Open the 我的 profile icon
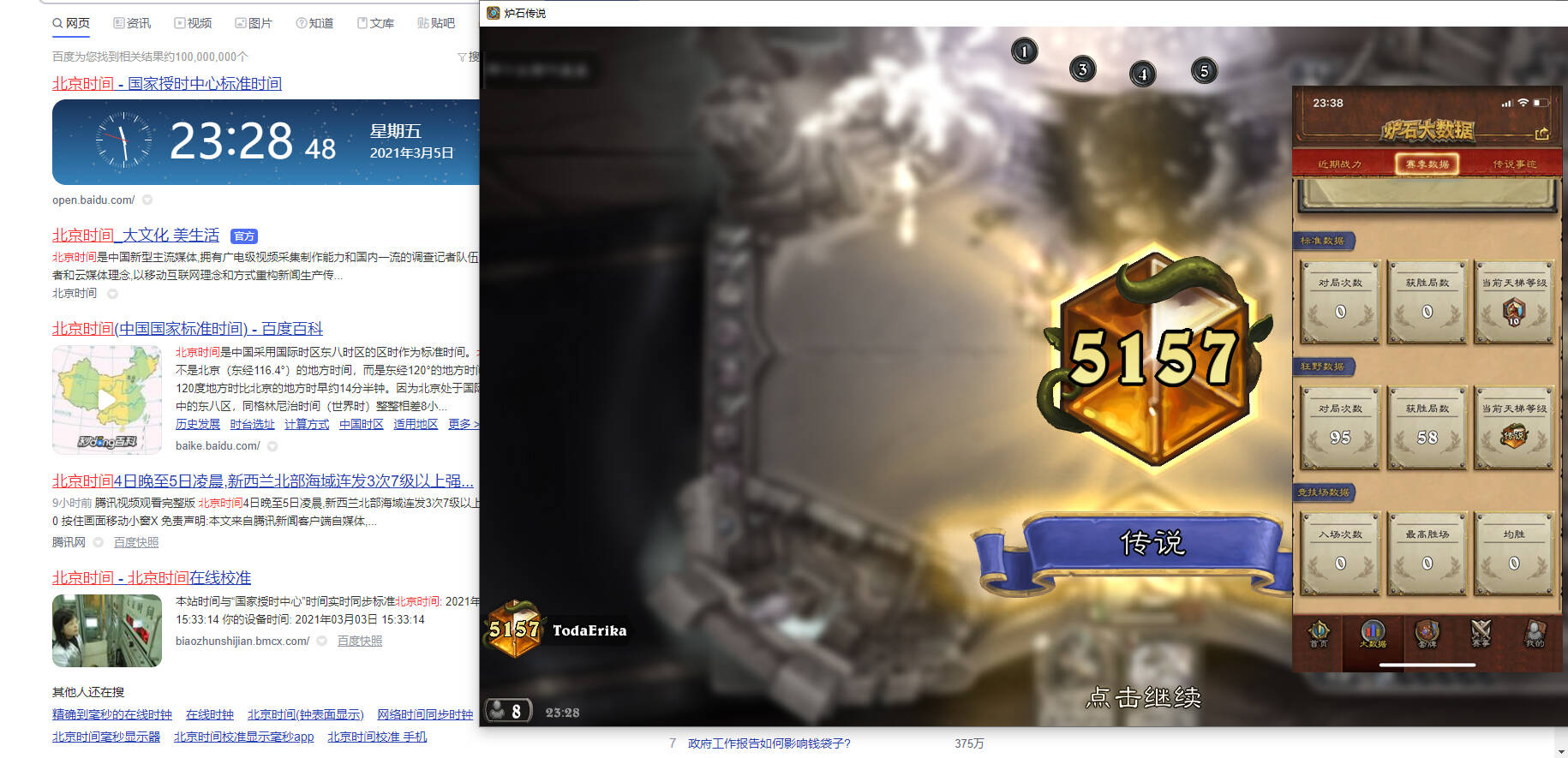 coord(1535,635)
